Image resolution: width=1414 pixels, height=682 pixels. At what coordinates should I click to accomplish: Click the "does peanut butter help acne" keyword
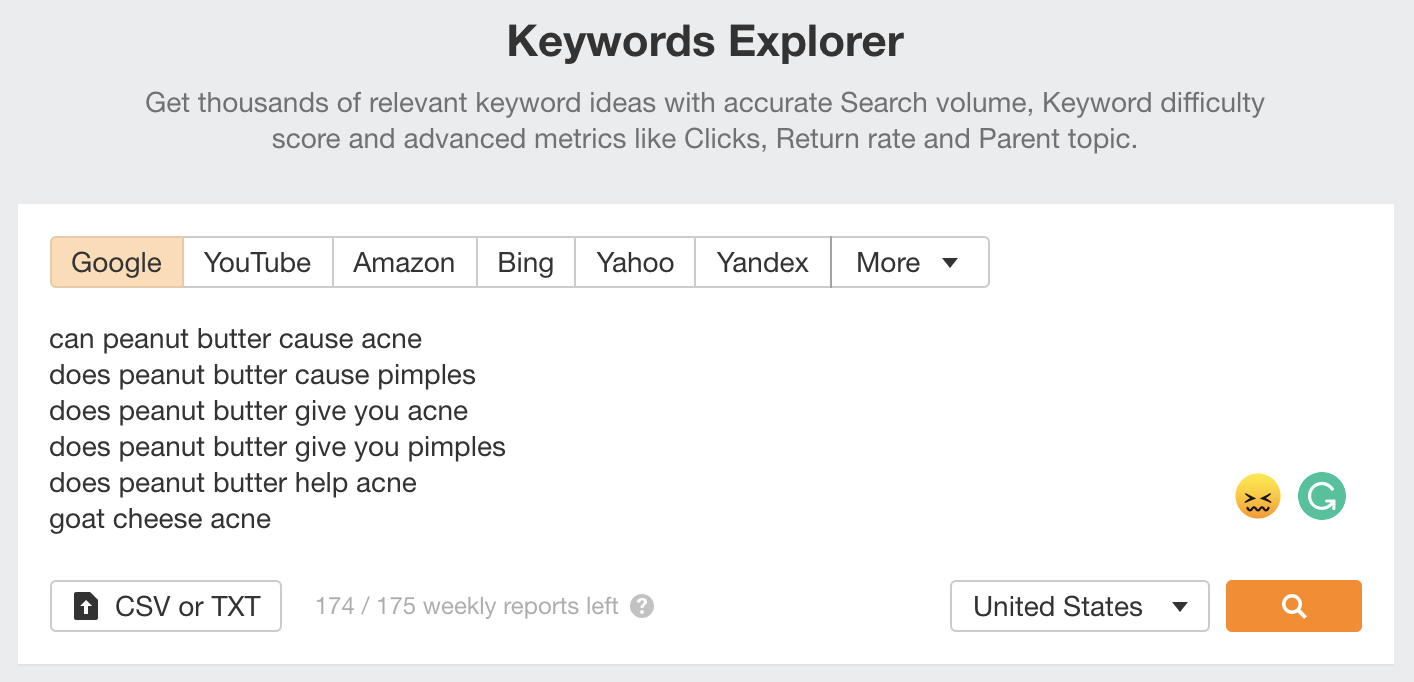[233, 483]
